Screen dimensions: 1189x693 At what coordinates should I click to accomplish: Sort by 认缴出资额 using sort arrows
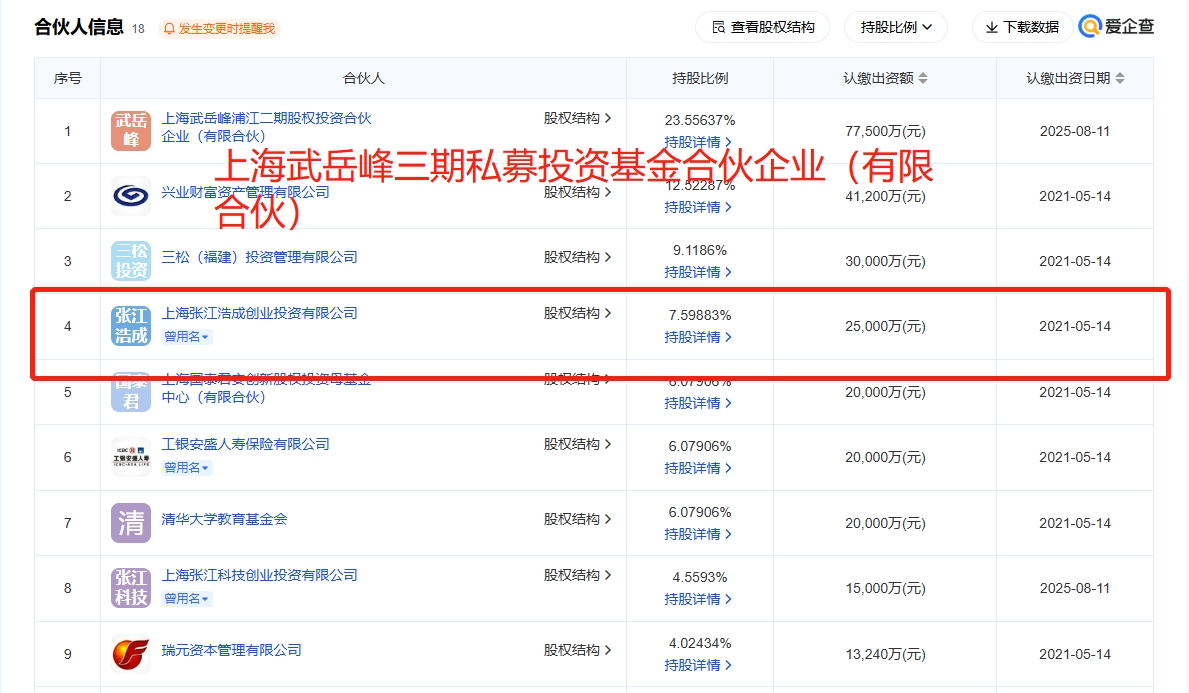tap(923, 78)
